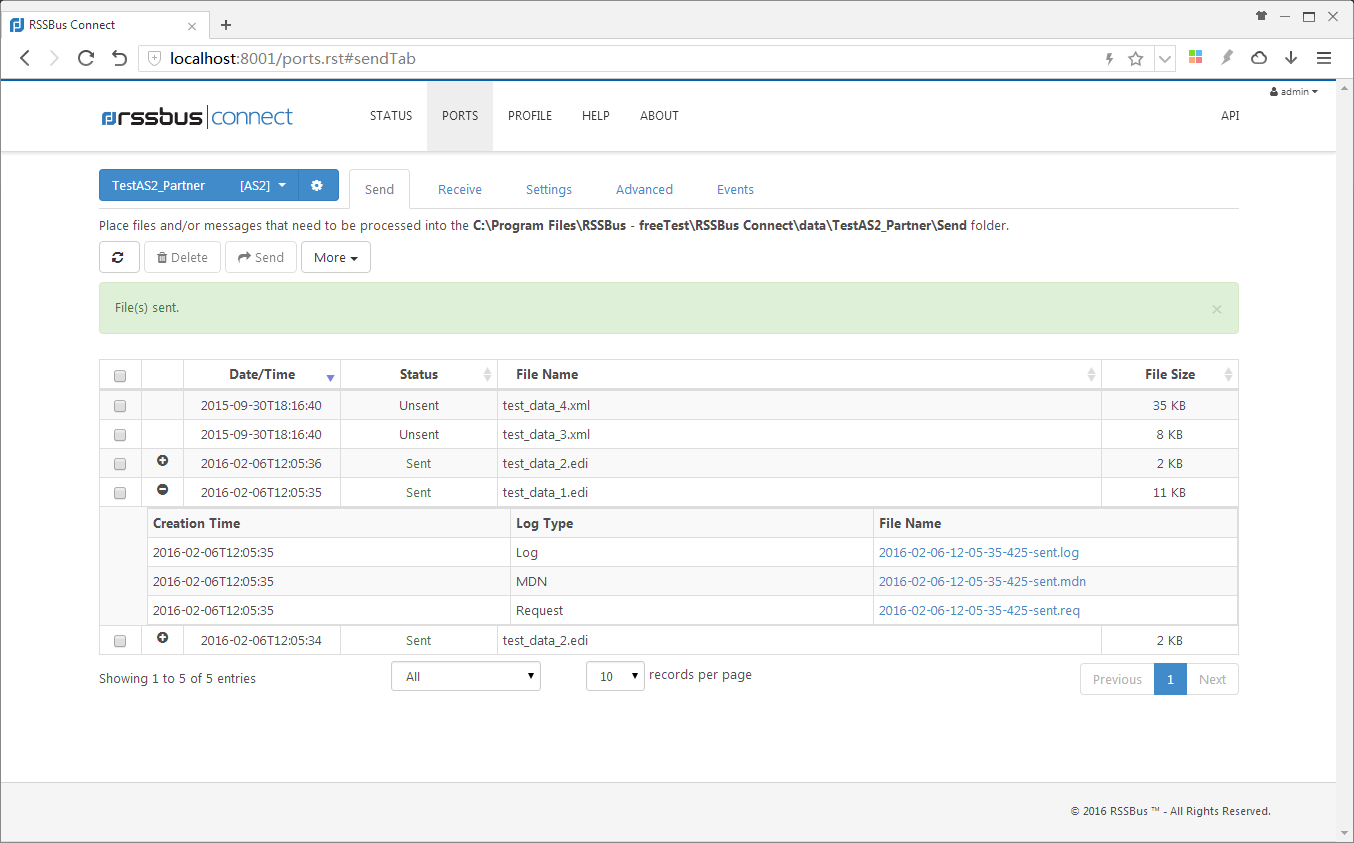Image resolution: width=1354 pixels, height=843 pixels.
Task: Dismiss the 'File(s) sent.' alert
Action: click(x=1217, y=309)
